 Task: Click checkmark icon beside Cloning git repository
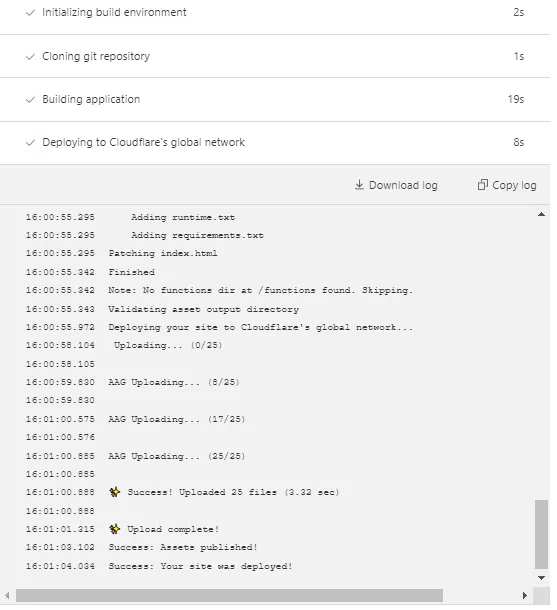click(x=30, y=57)
